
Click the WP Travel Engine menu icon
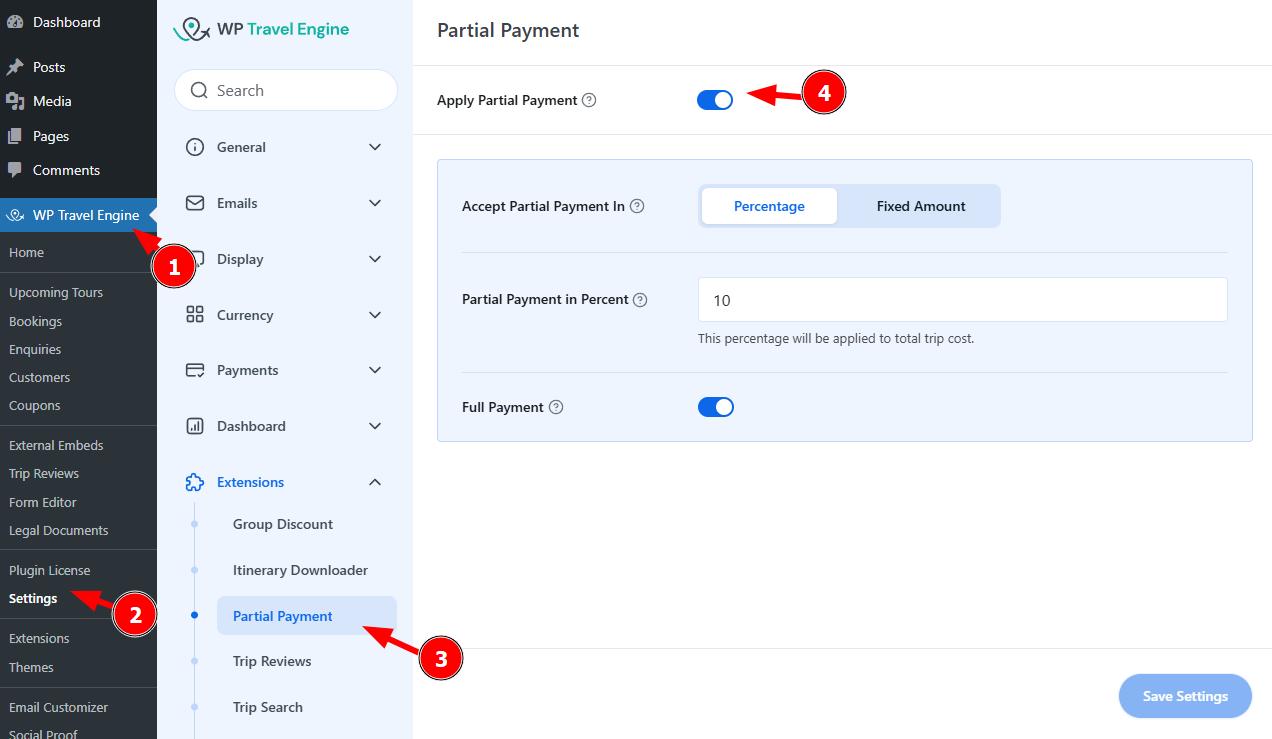15,215
